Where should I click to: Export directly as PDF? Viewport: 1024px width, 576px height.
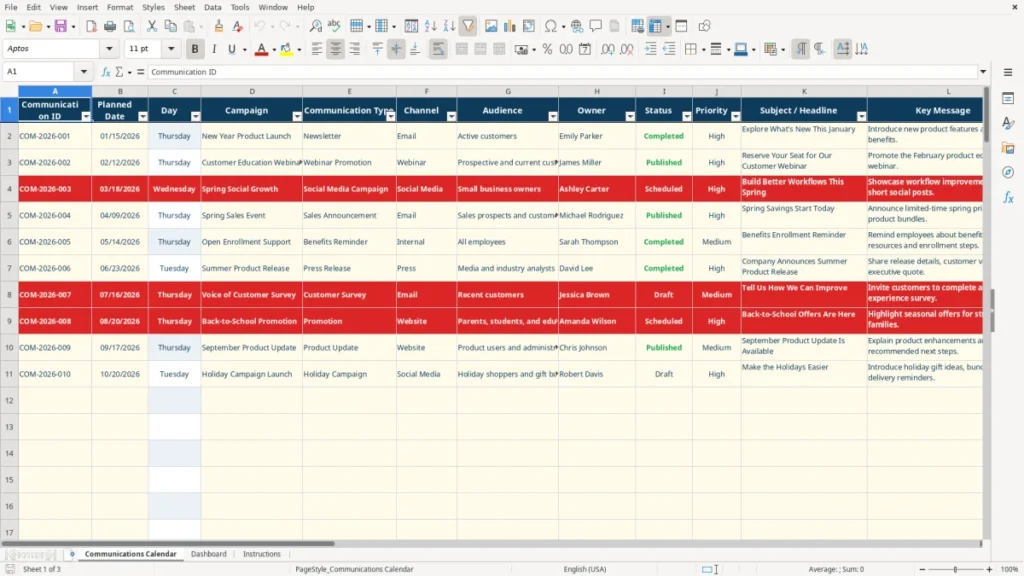point(91,26)
